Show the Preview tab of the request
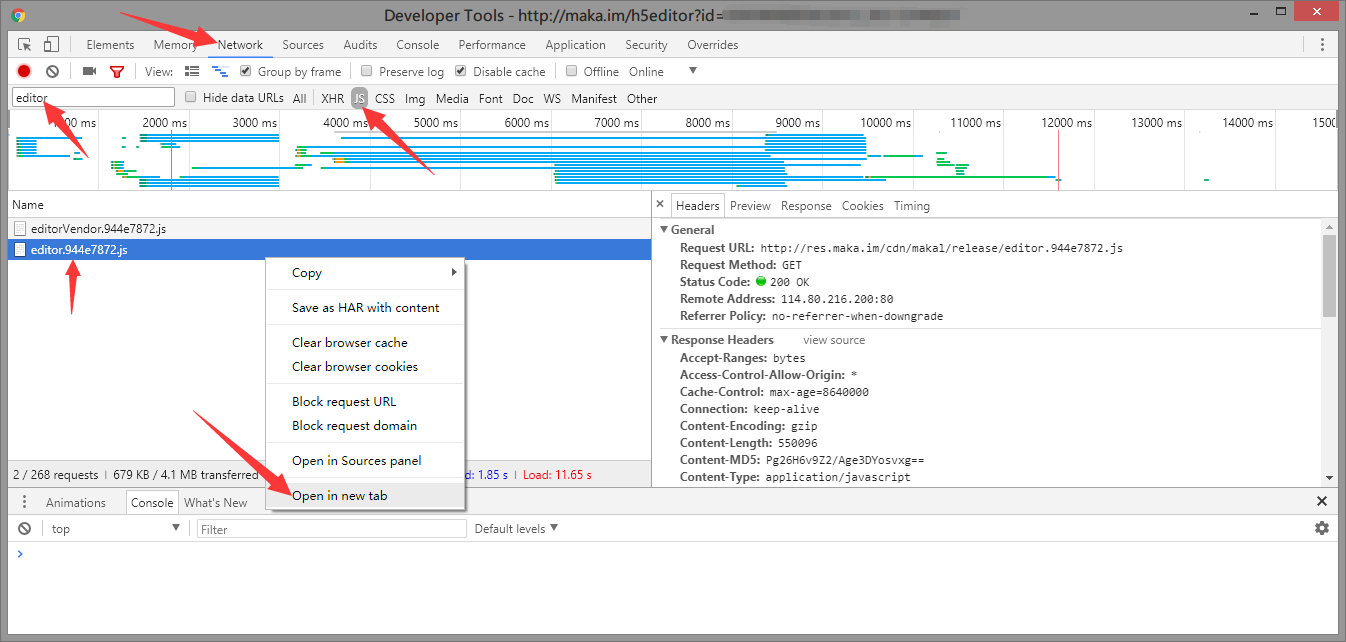This screenshot has width=1346, height=642. [x=750, y=205]
